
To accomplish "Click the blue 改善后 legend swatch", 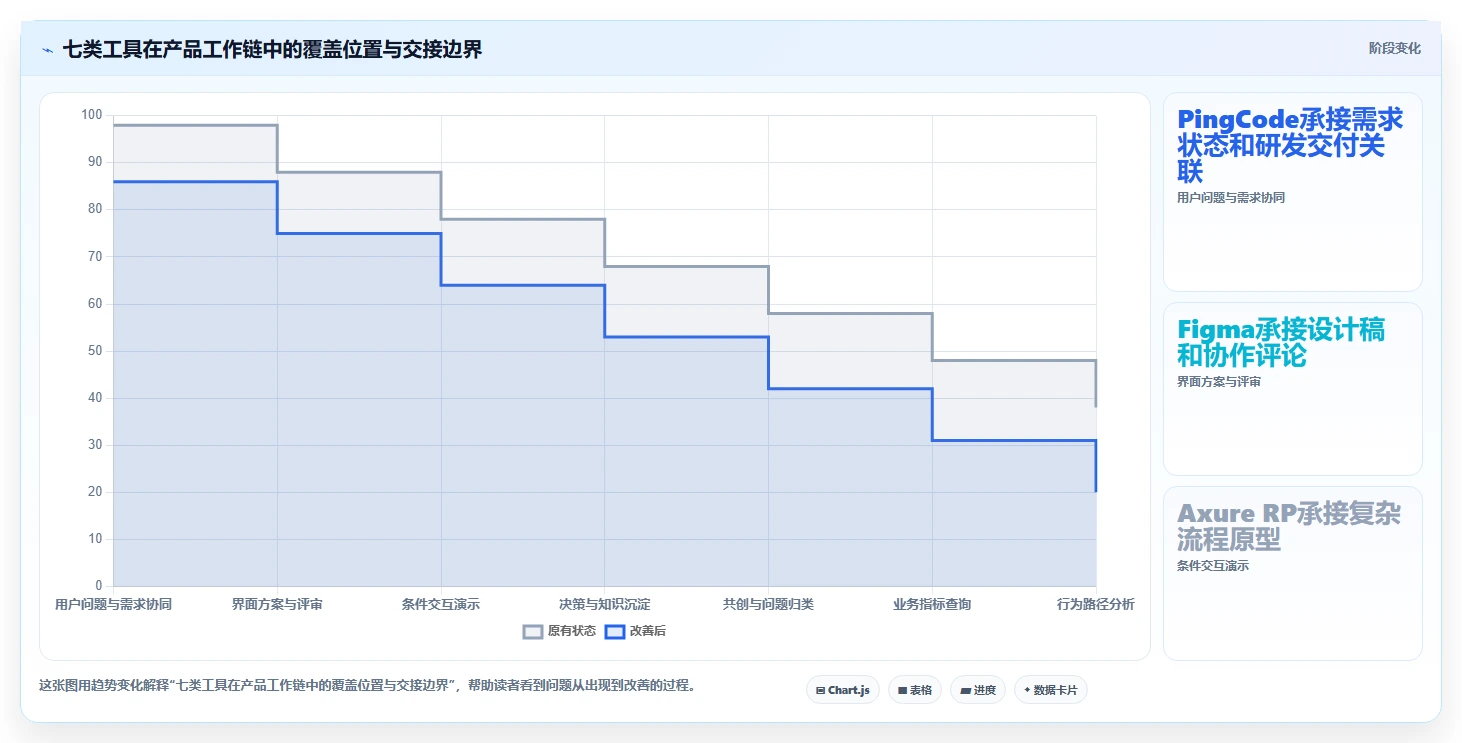I will pyautogui.click(x=615, y=631).
